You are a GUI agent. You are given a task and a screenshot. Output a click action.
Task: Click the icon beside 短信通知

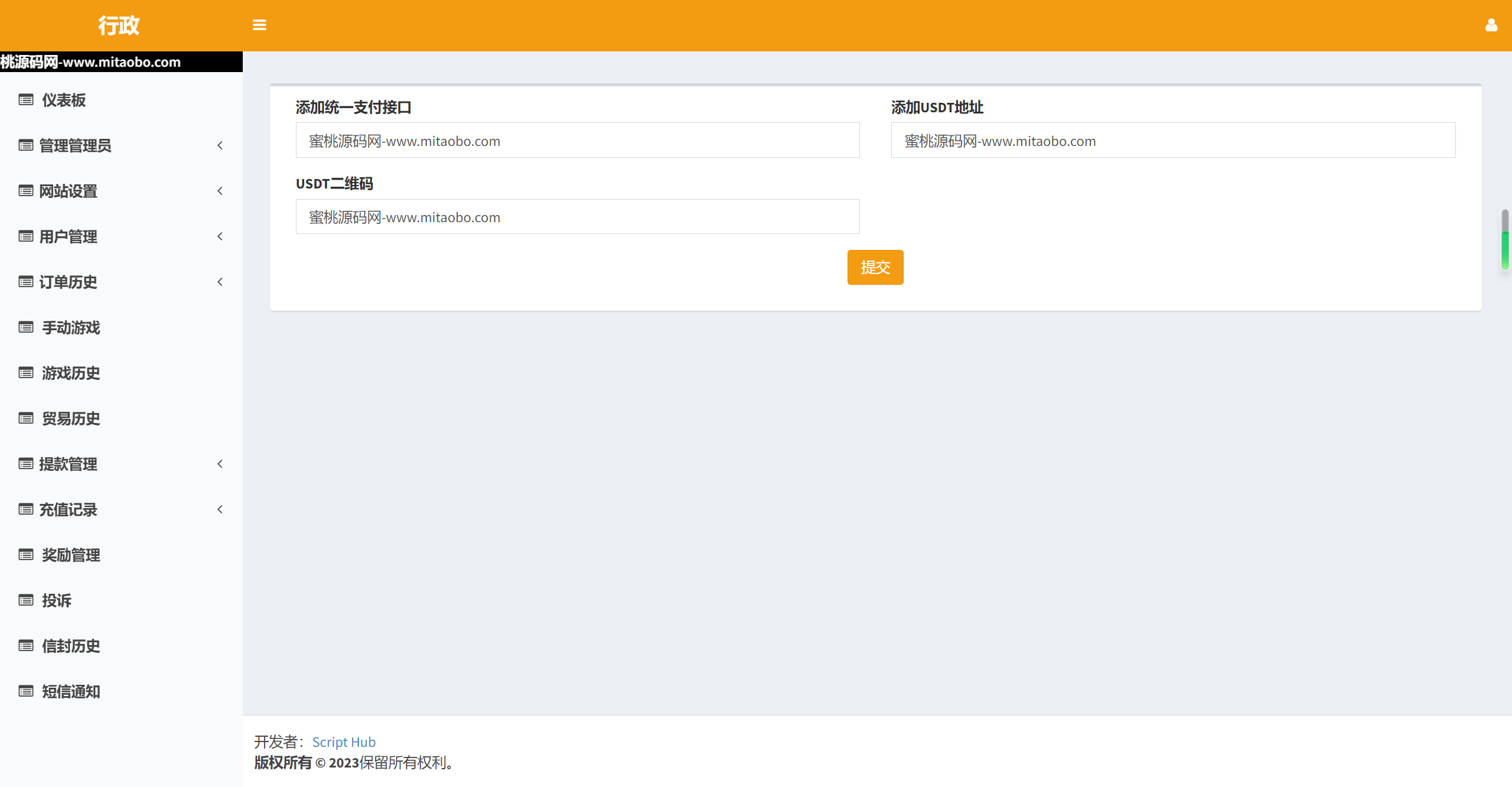(26, 691)
